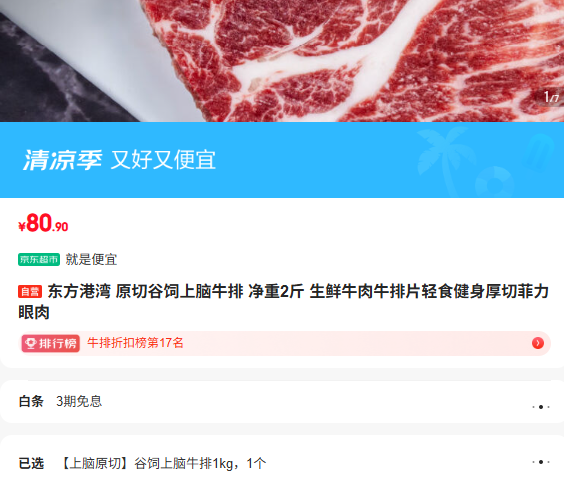
Task: Tap the 眼肉 end of product title
Action: (x=34, y=312)
